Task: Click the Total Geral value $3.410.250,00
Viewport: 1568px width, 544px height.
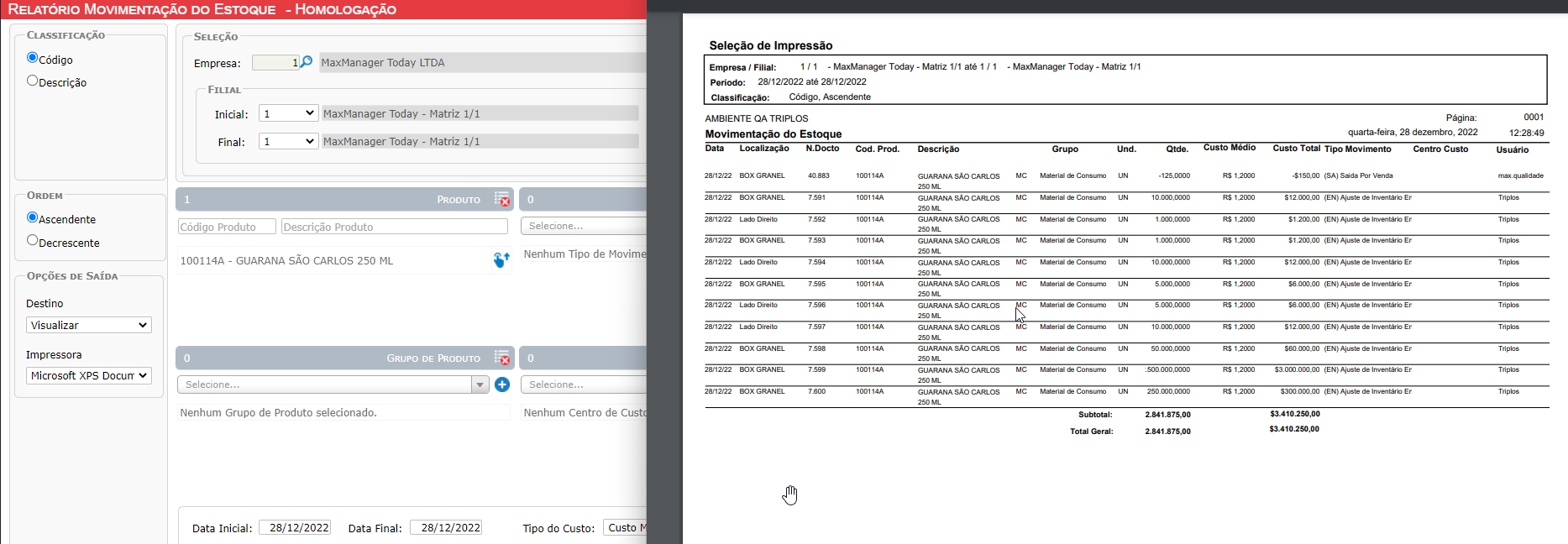Action: coord(1294,429)
